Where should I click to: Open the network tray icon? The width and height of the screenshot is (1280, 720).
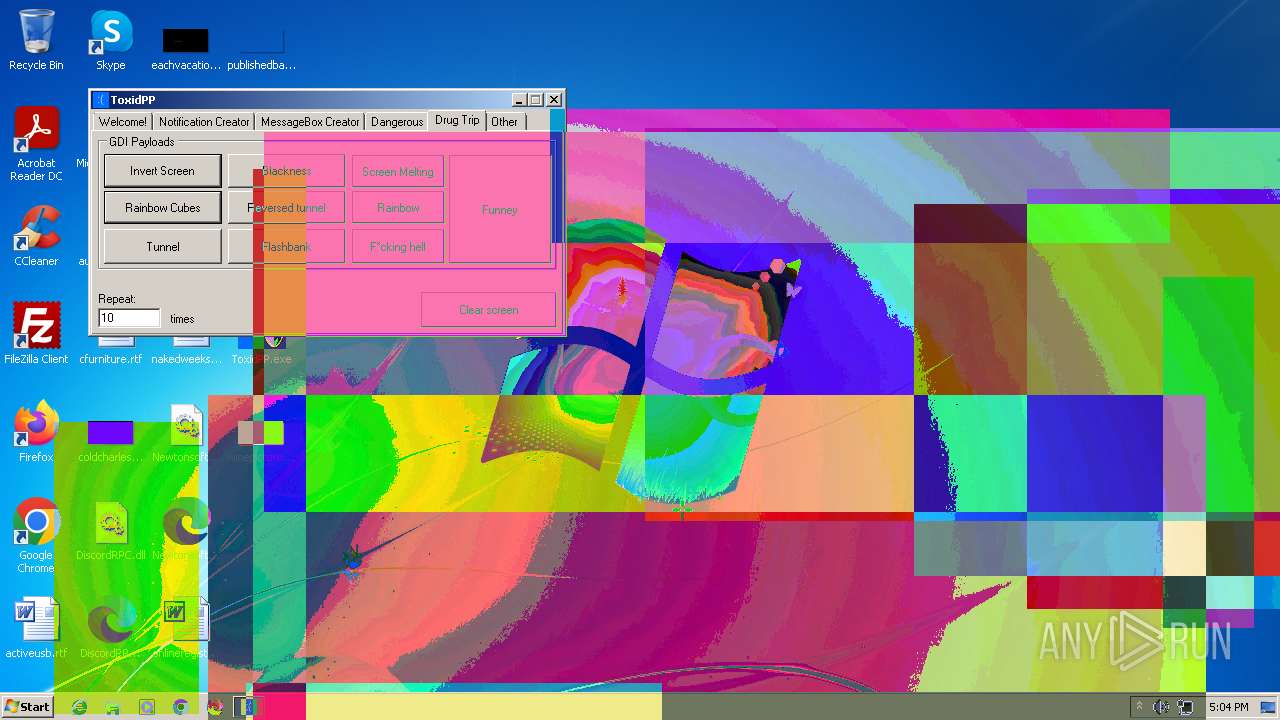point(1185,707)
